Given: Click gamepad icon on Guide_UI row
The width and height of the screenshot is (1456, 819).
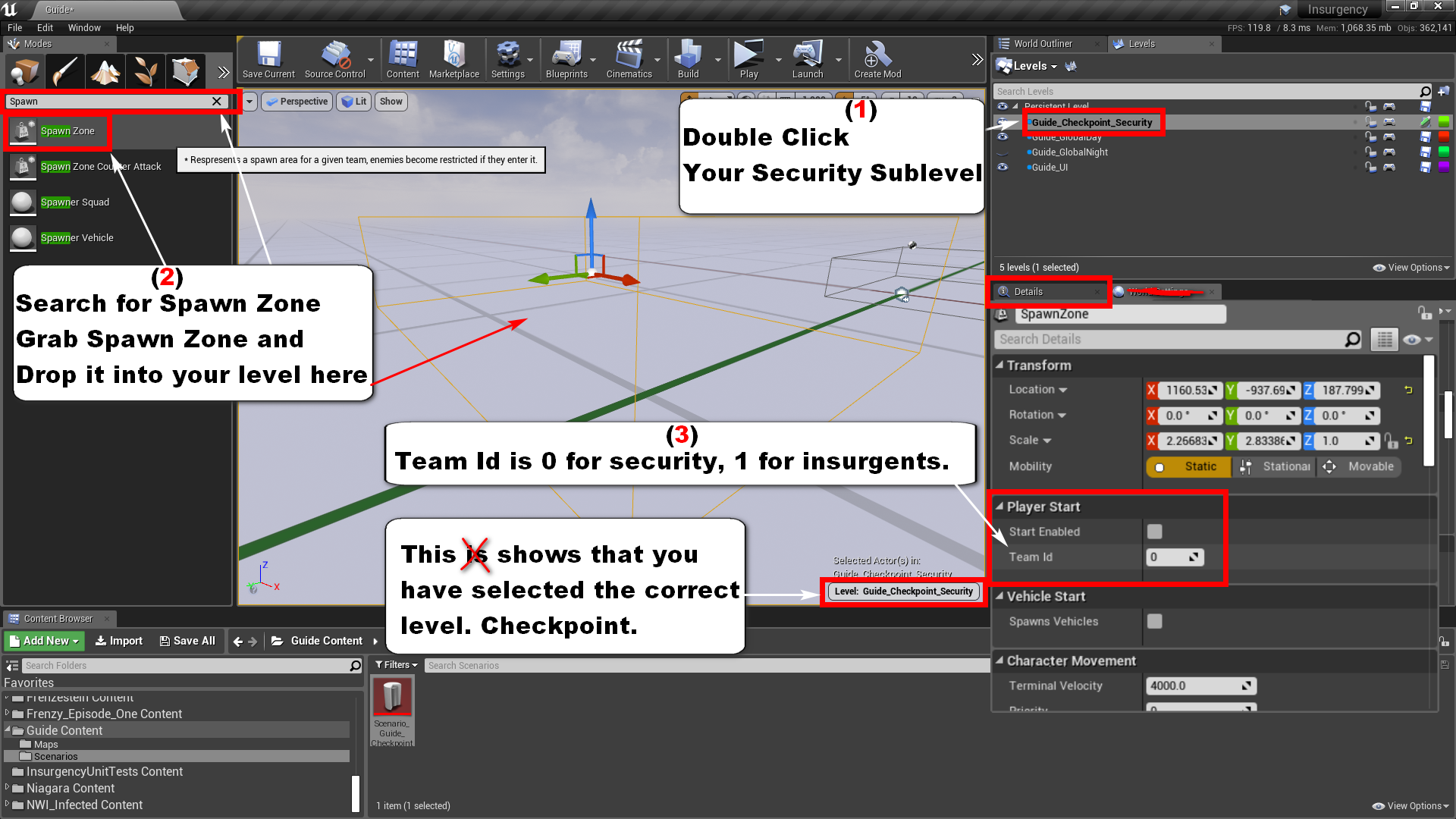Looking at the screenshot, I should pos(1389,168).
